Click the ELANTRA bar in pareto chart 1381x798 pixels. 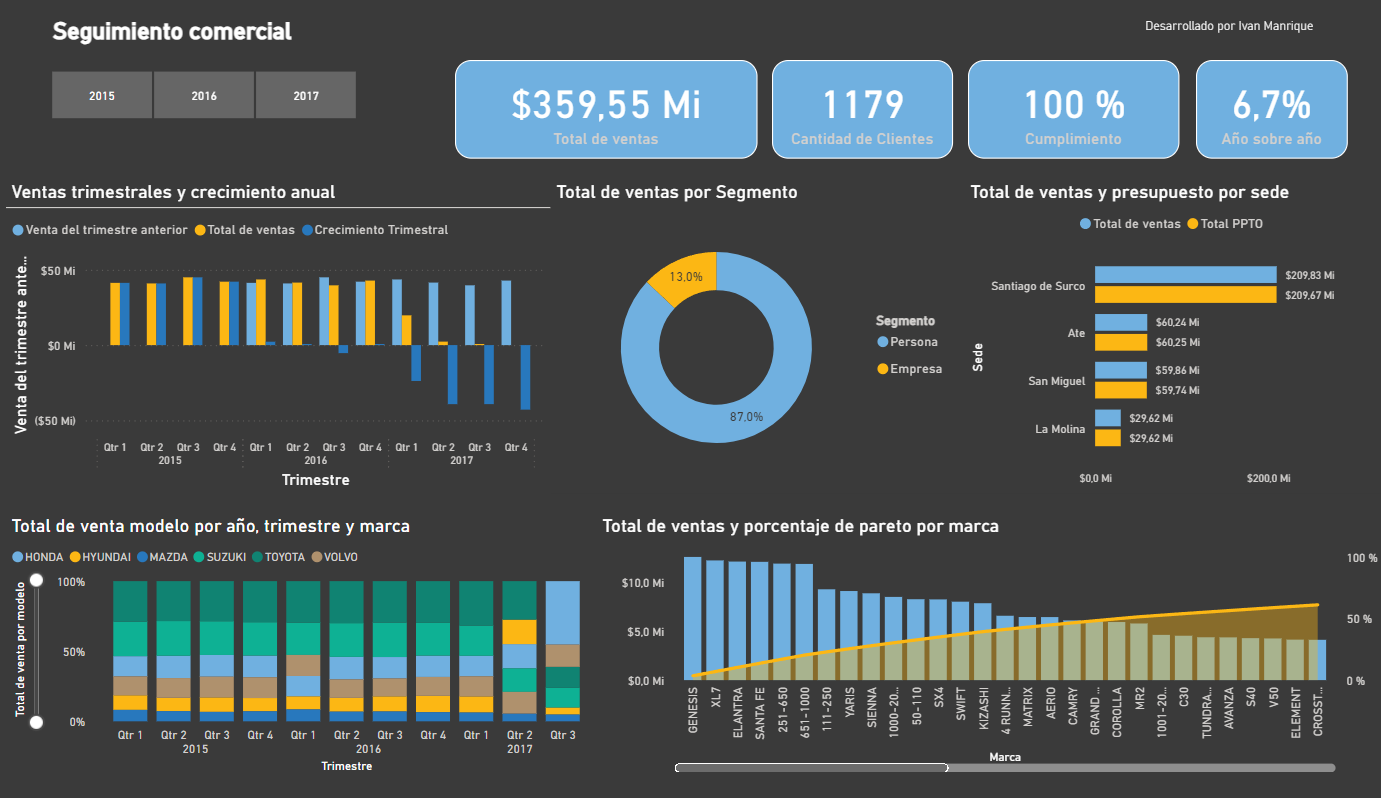(737, 621)
